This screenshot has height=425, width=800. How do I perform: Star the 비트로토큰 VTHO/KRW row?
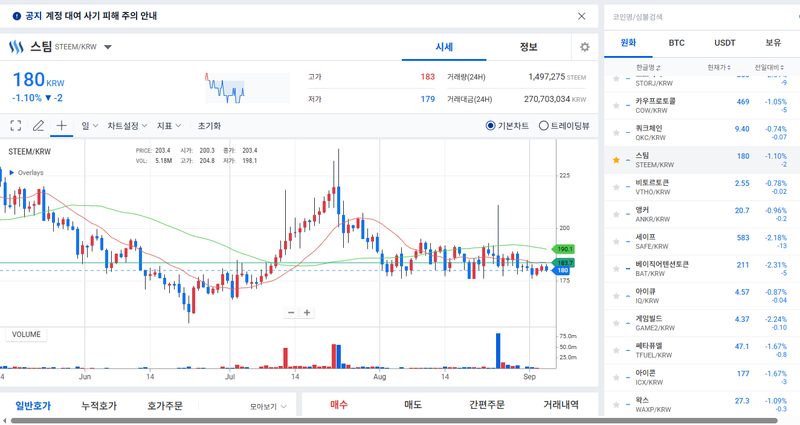[x=616, y=187]
